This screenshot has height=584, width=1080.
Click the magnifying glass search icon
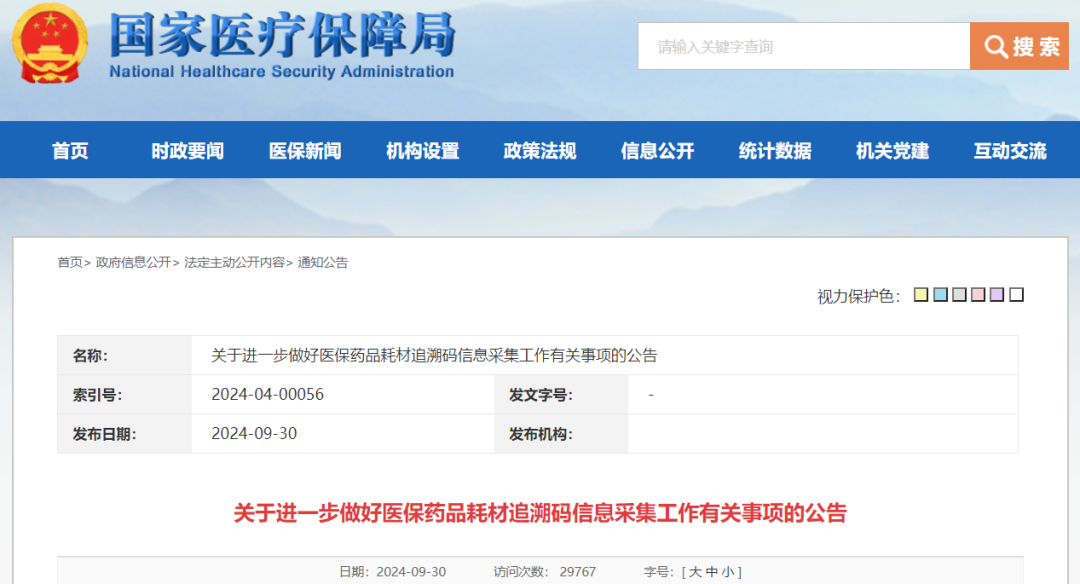click(995, 46)
